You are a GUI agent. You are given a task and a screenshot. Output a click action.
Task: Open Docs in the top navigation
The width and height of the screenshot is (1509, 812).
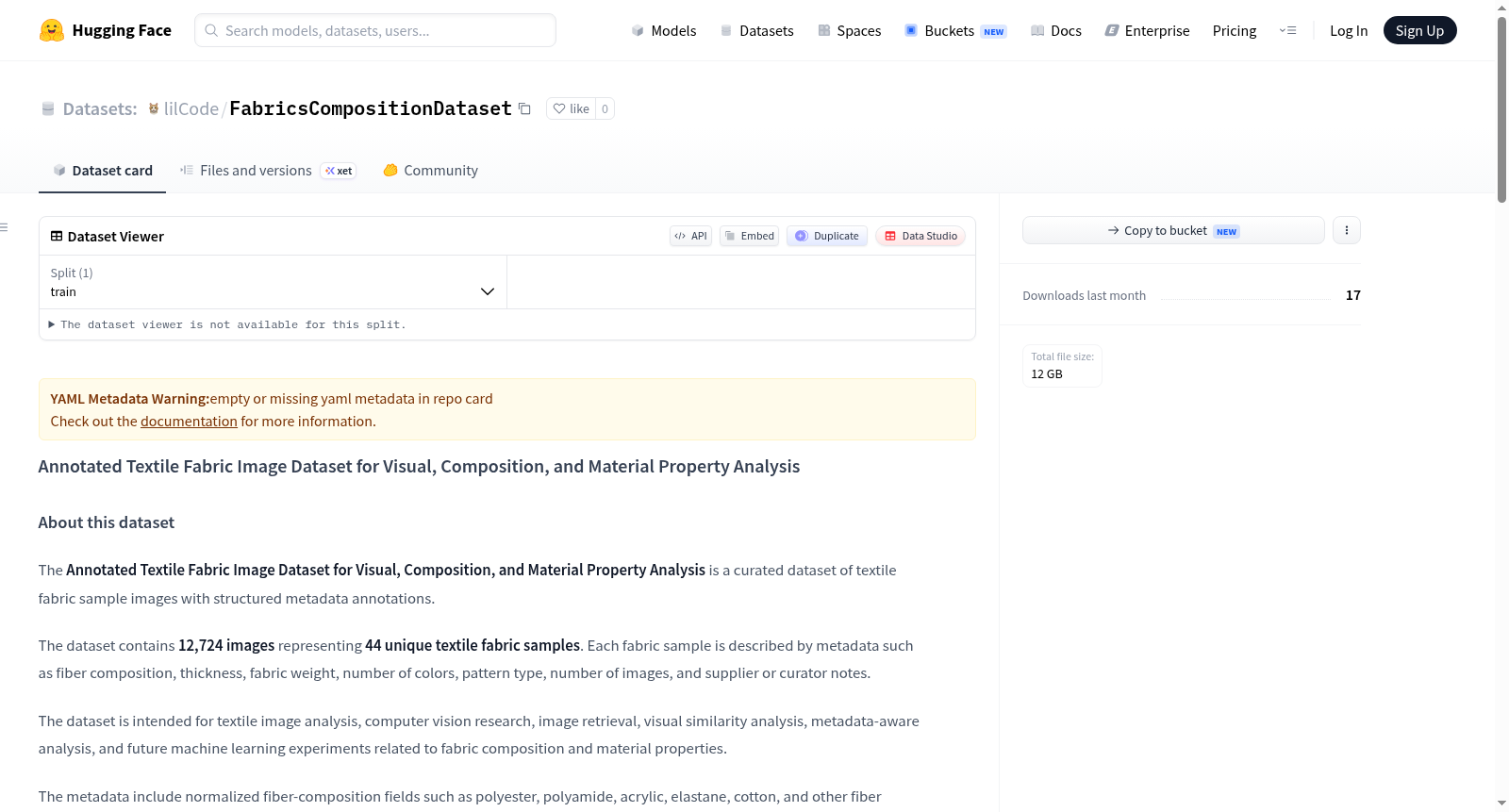1055,30
